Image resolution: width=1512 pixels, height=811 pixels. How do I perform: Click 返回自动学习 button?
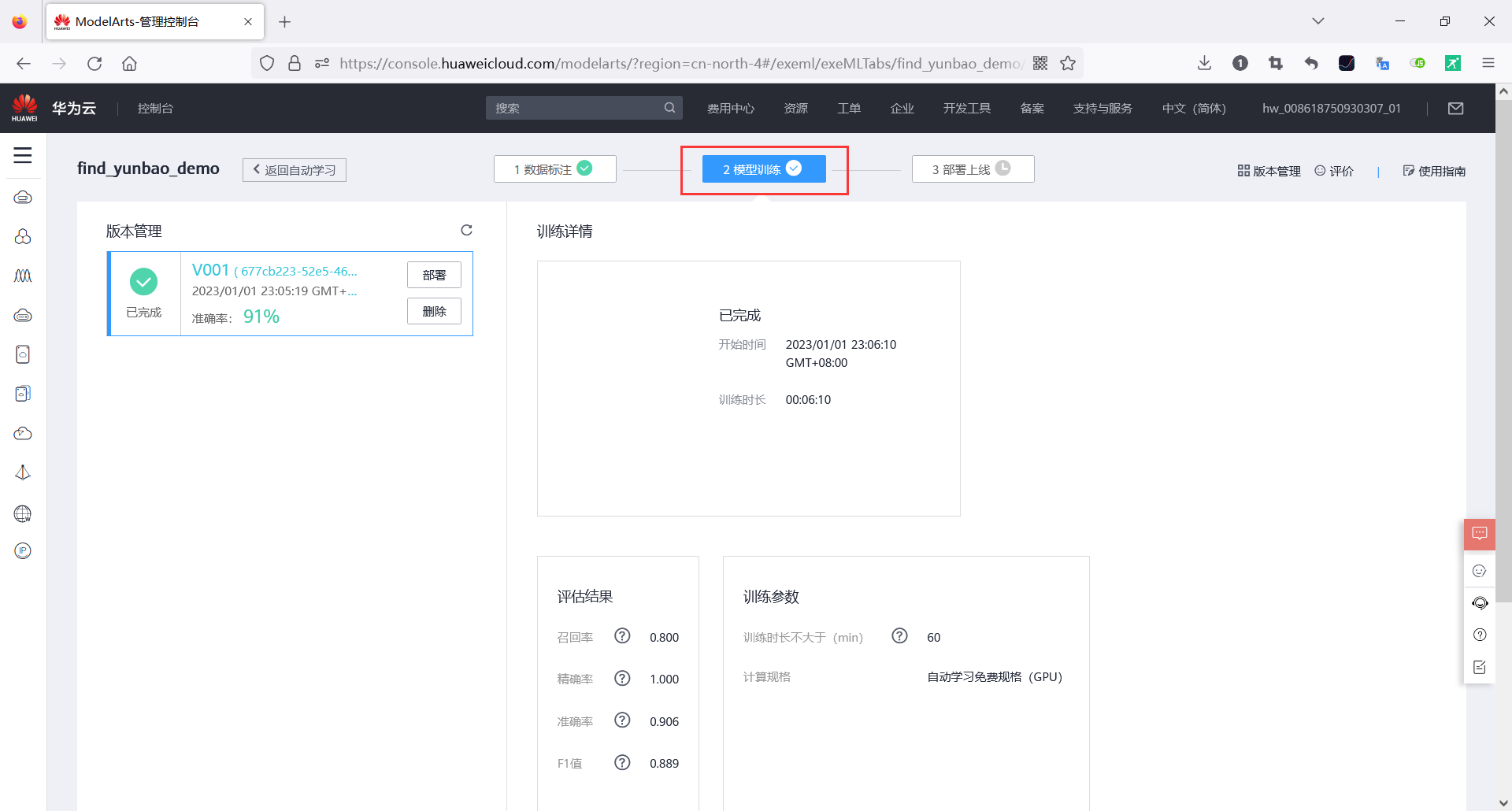click(x=295, y=170)
